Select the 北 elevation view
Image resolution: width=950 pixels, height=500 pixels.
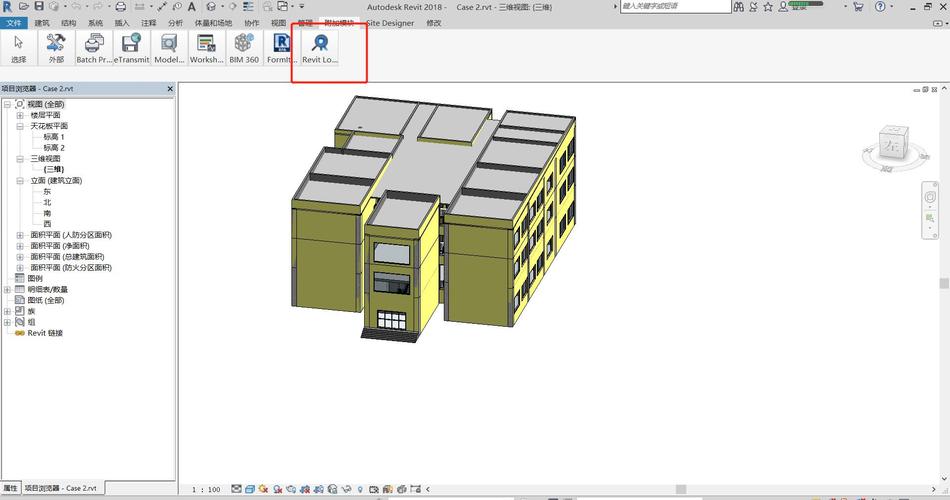(x=47, y=202)
